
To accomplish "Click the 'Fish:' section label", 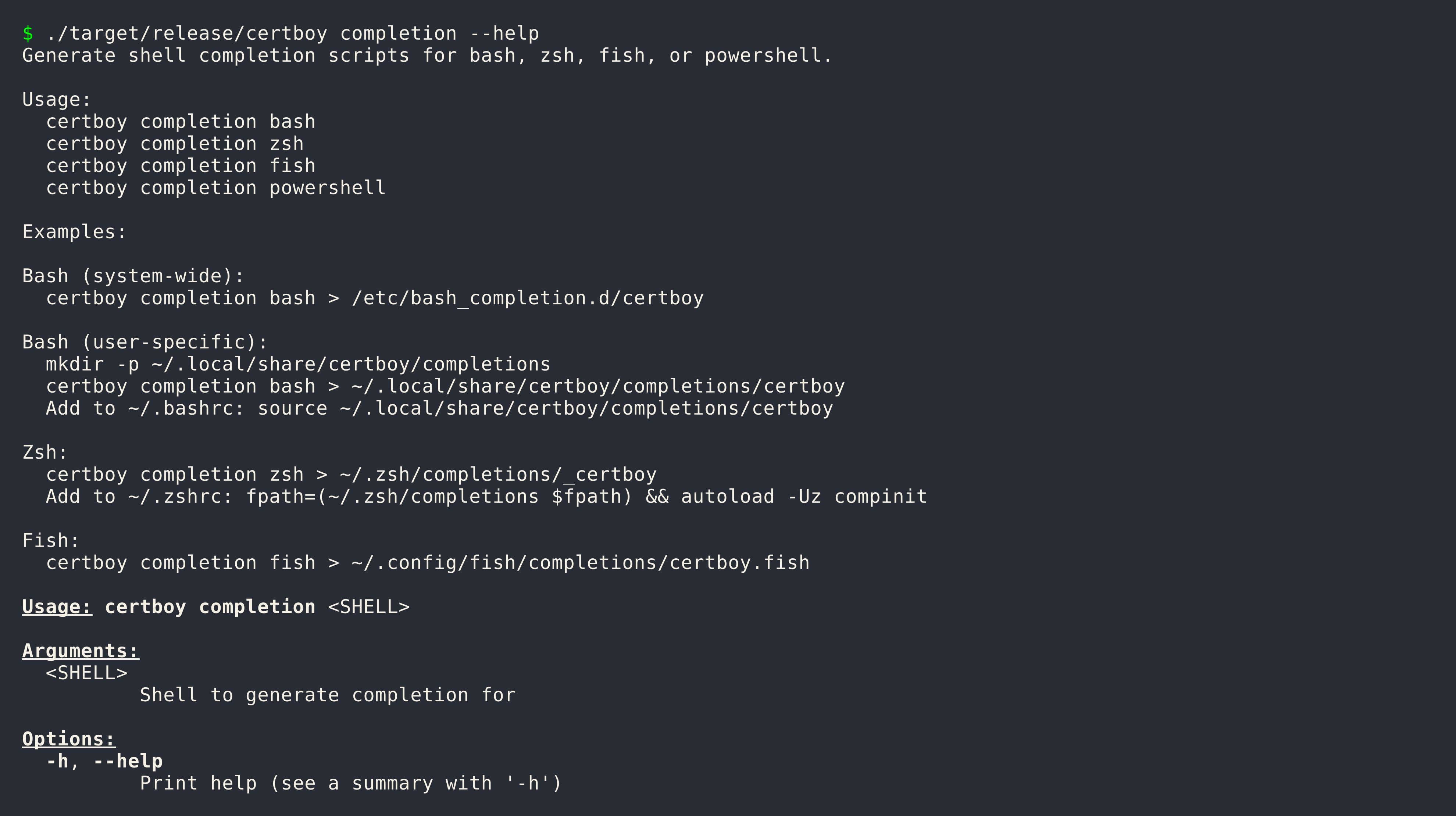I will pos(50,541).
